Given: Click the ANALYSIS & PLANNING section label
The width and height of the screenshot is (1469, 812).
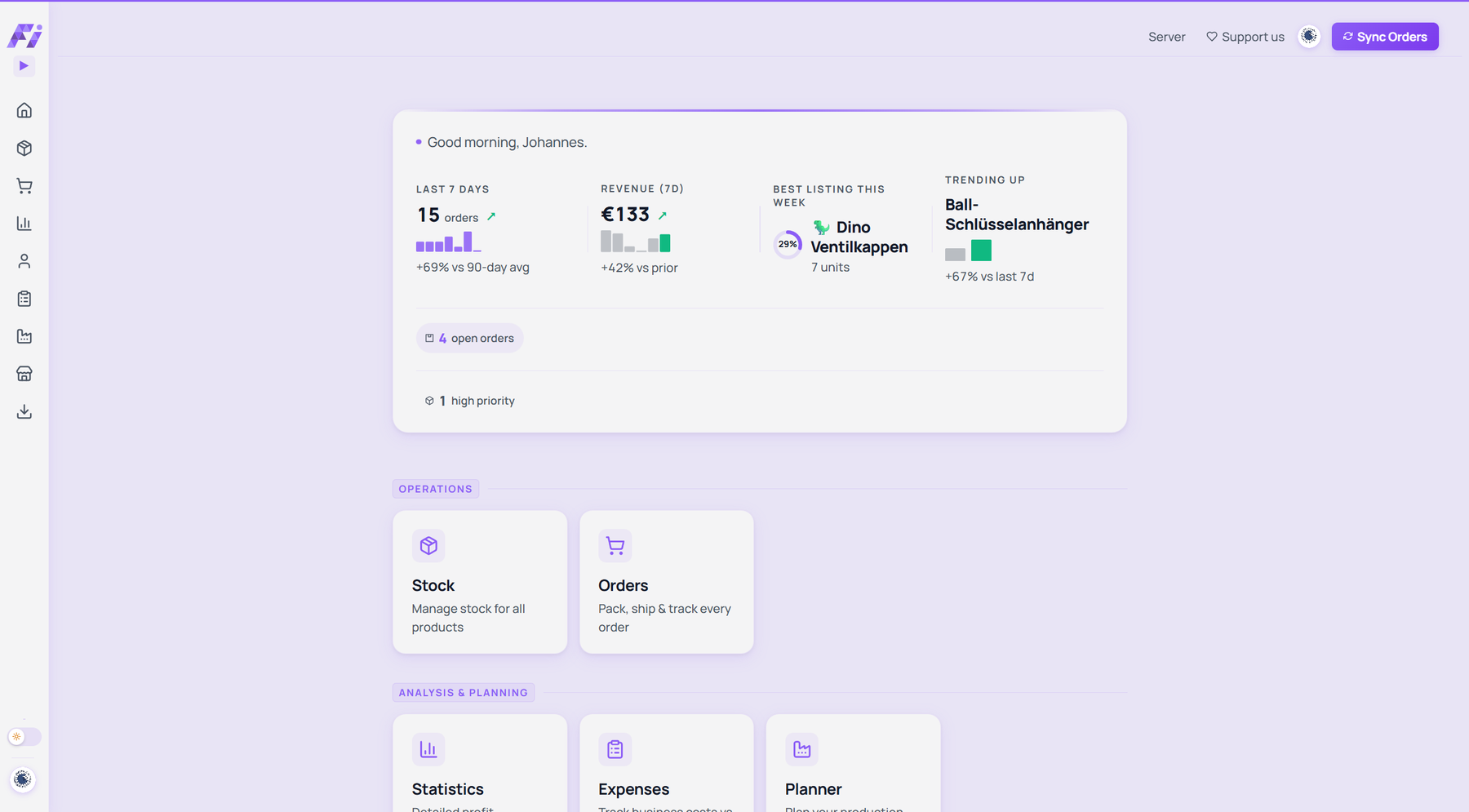Looking at the screenshot, I should [x=464, y=693].
